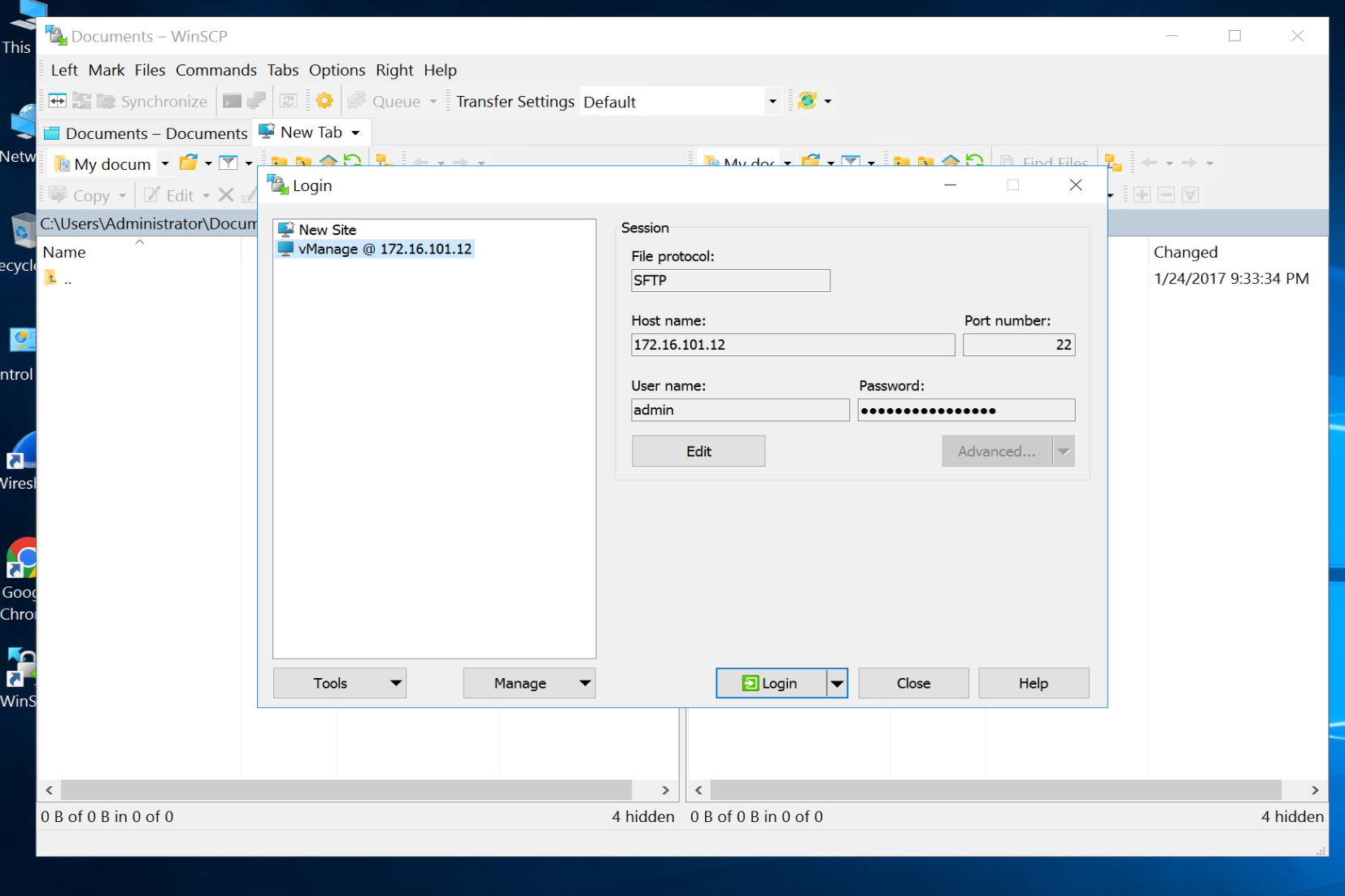Image resolution: width=1345 pixels, height=896 pixels.
Task: Click the delete X icon beside Edit
Action: point(226,195)
